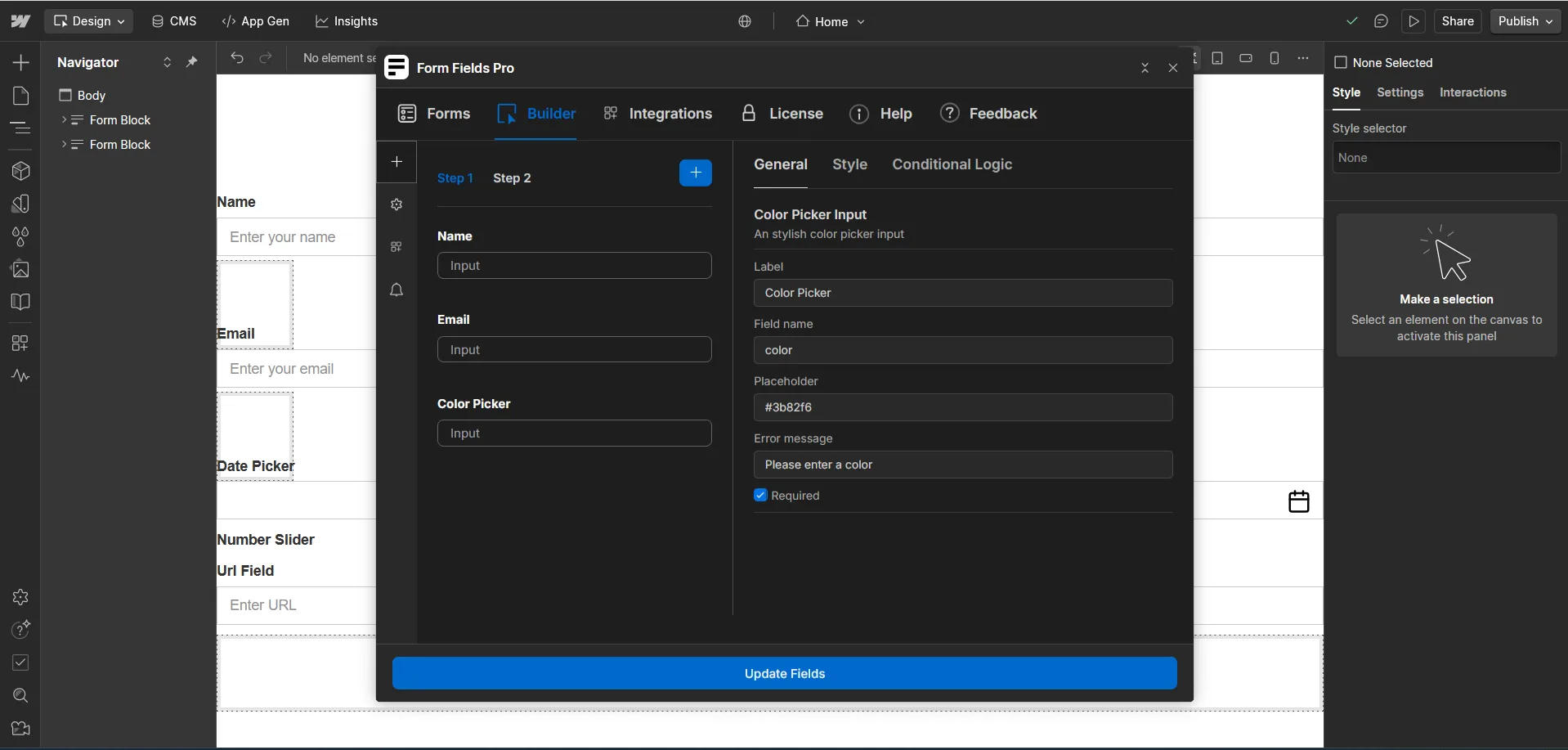The image size is (1568, 750).
Task: Select Step 2 in the builder
Action: pos(512,178)
